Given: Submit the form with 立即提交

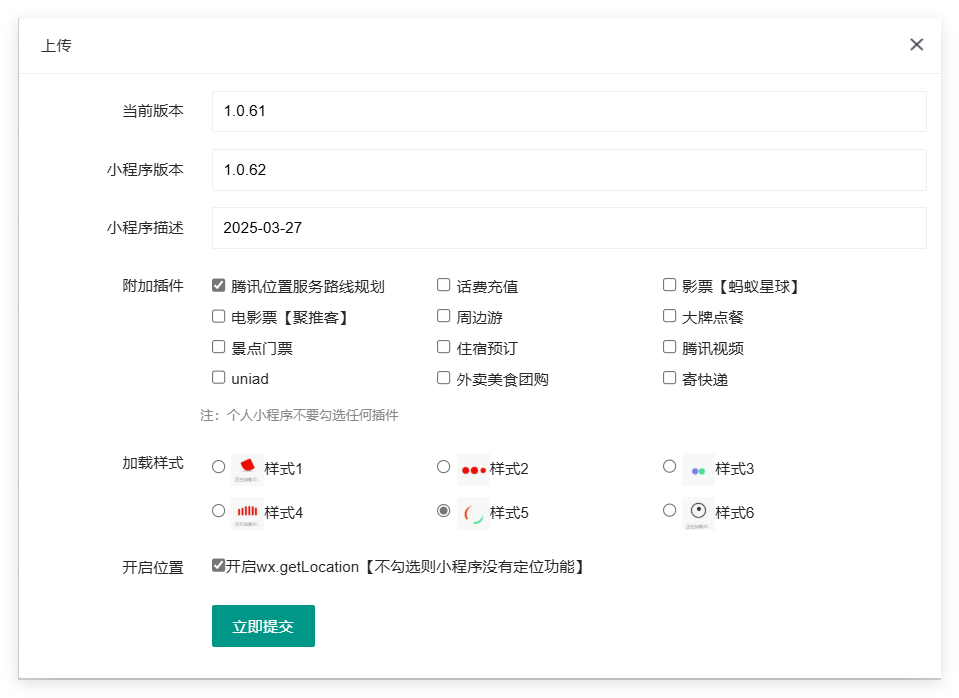Looking at the screenshot, I should click(x=264, y=626).
